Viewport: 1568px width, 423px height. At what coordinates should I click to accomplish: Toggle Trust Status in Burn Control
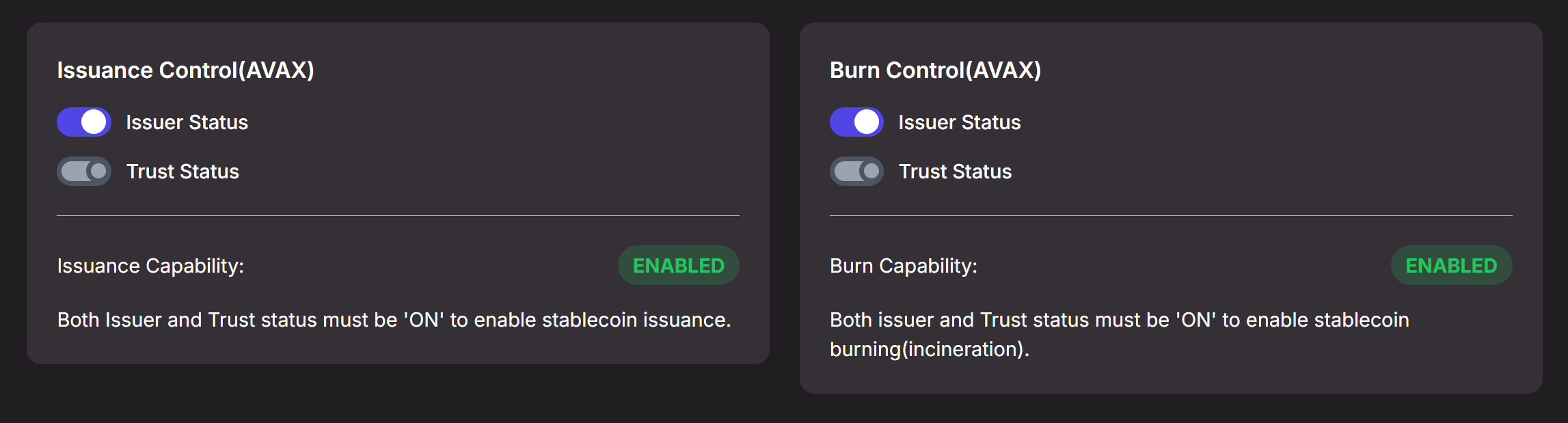click(856, 172)
